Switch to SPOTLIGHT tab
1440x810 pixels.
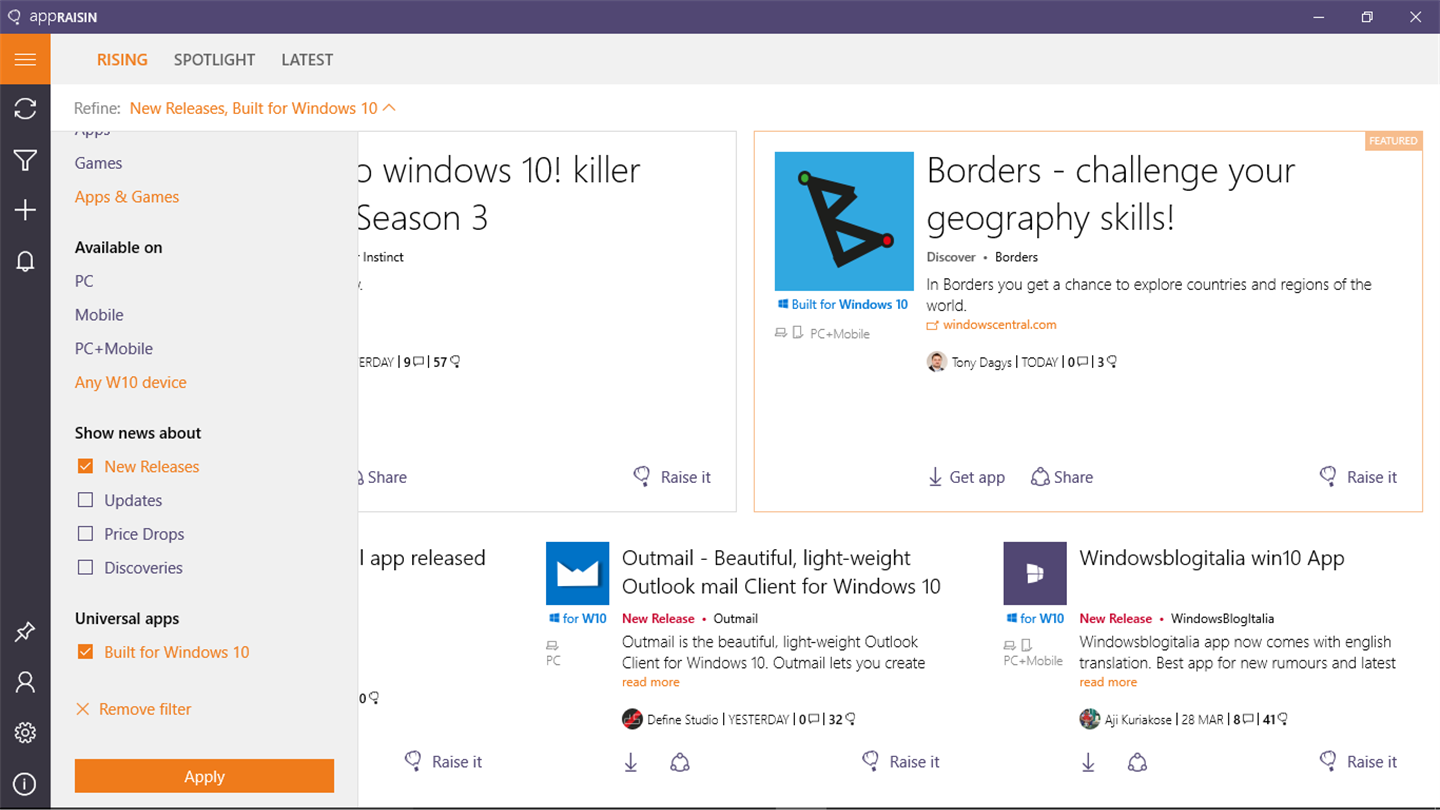214,60
